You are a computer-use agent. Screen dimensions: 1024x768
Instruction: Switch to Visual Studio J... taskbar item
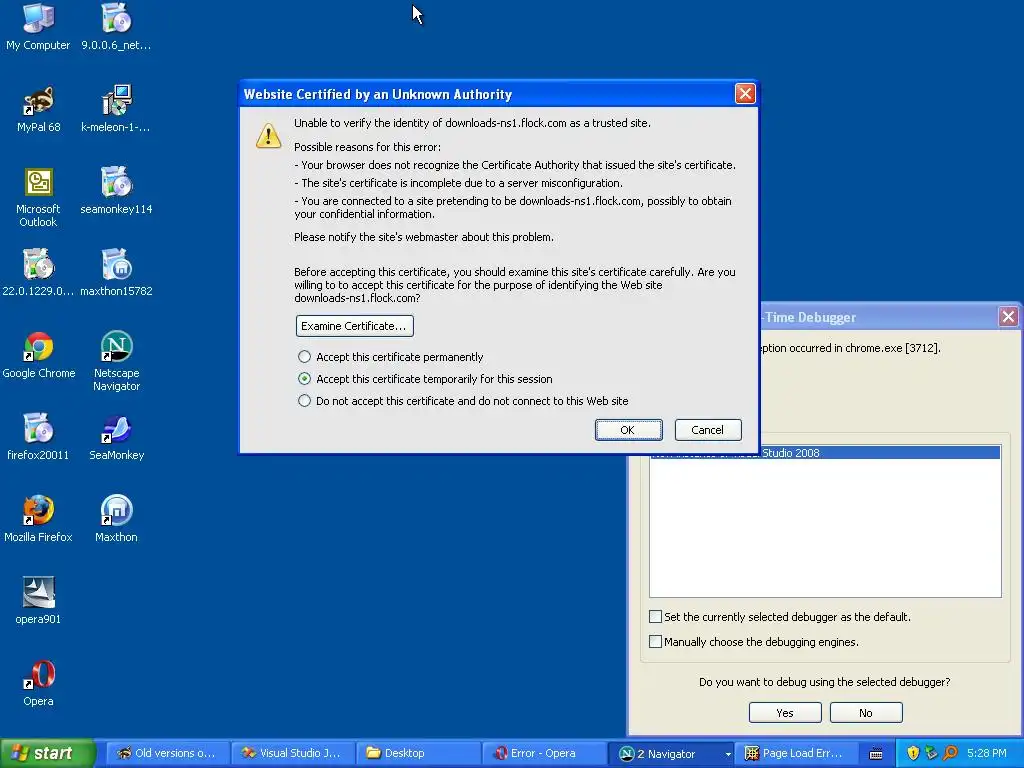coord(294,753)
